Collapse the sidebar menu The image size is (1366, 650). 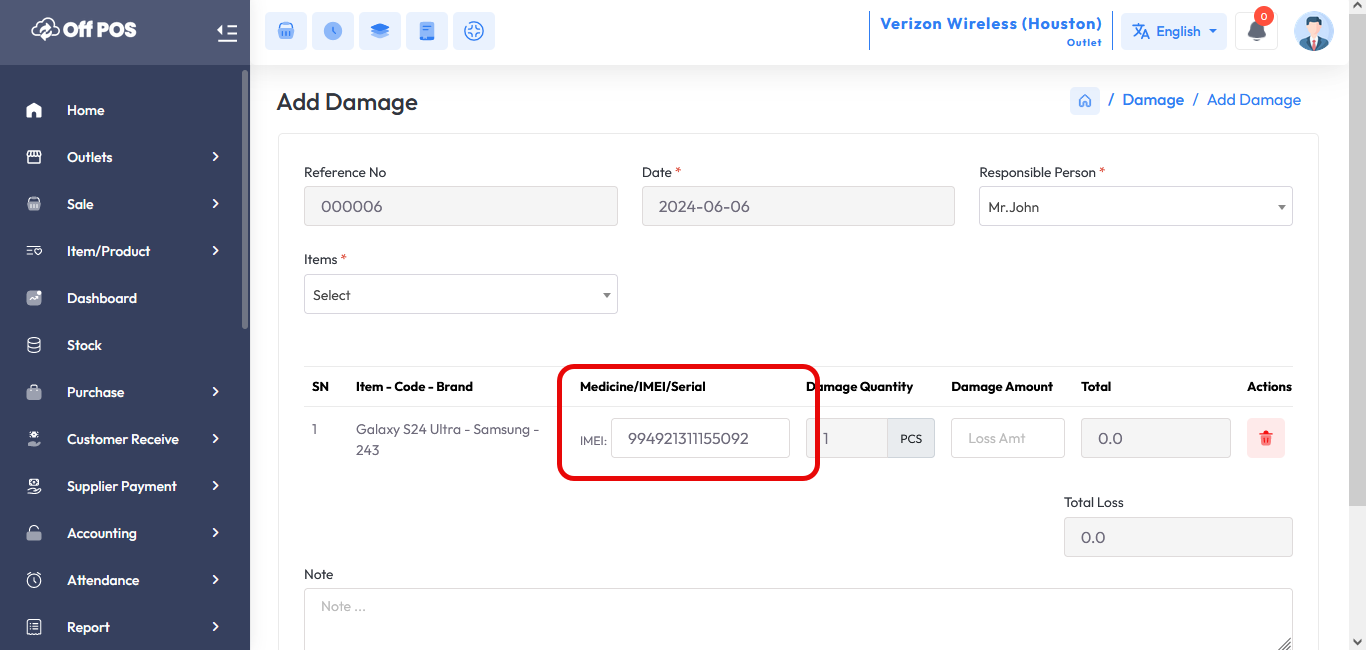pyautogui.click(x=227, y=32)
